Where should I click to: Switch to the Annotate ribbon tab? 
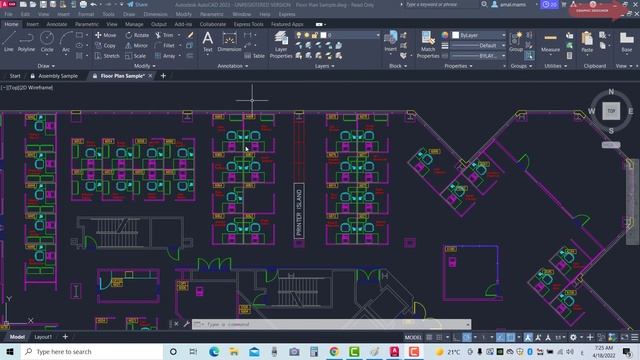(x=56, y=24)
